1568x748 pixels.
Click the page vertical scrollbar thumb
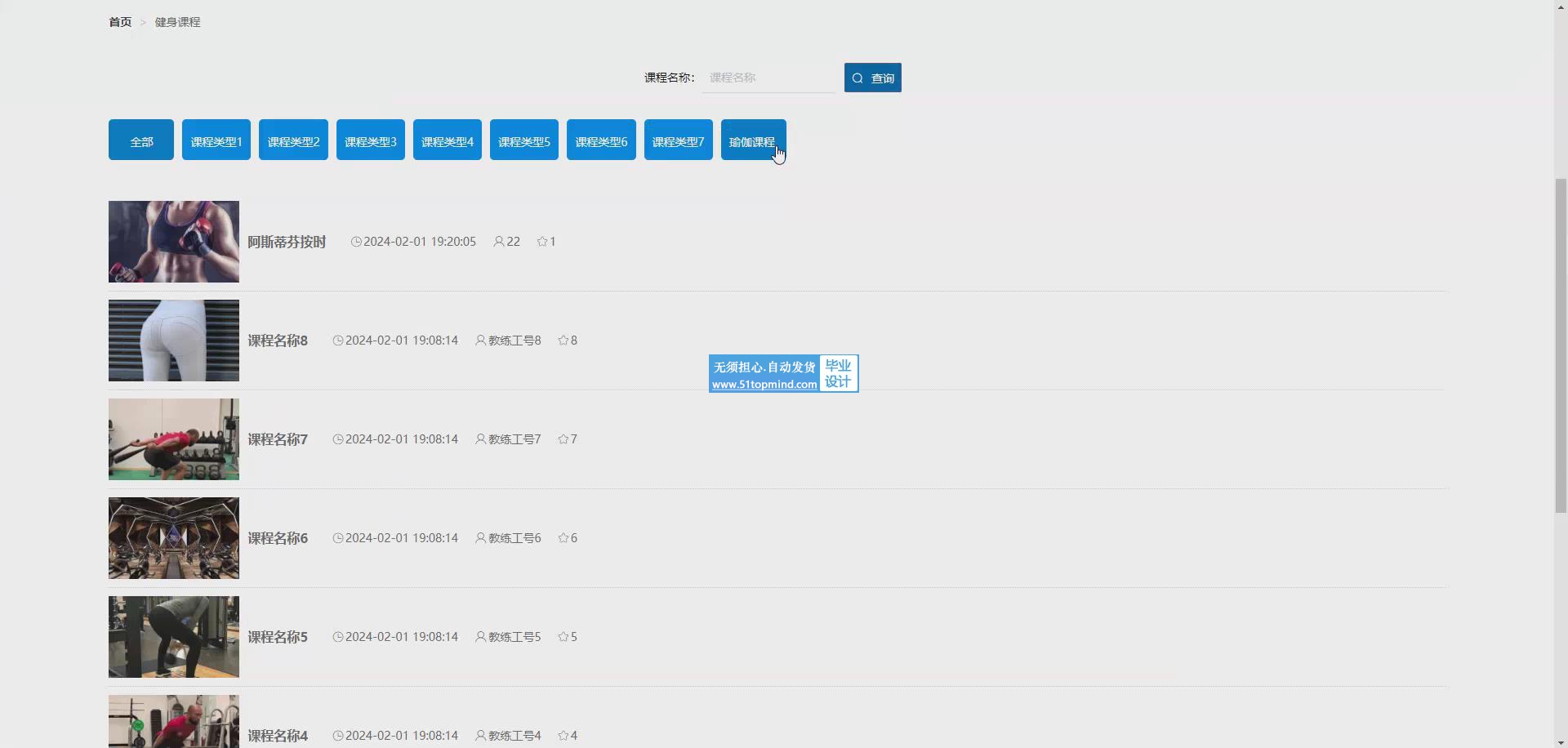click(1561, 345)
